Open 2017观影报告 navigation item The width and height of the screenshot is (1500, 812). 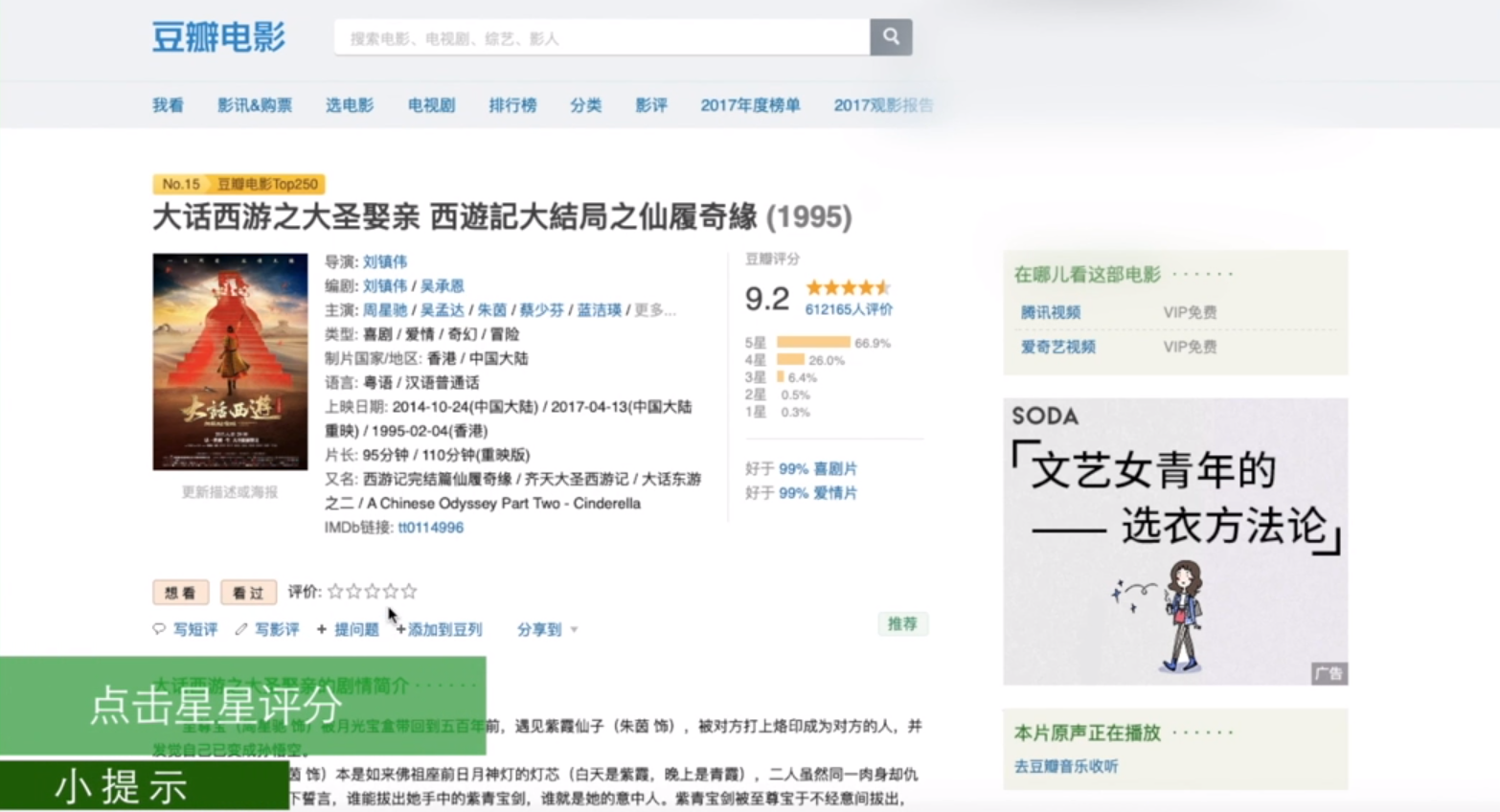pyautogui.click(x=883, y=105)
